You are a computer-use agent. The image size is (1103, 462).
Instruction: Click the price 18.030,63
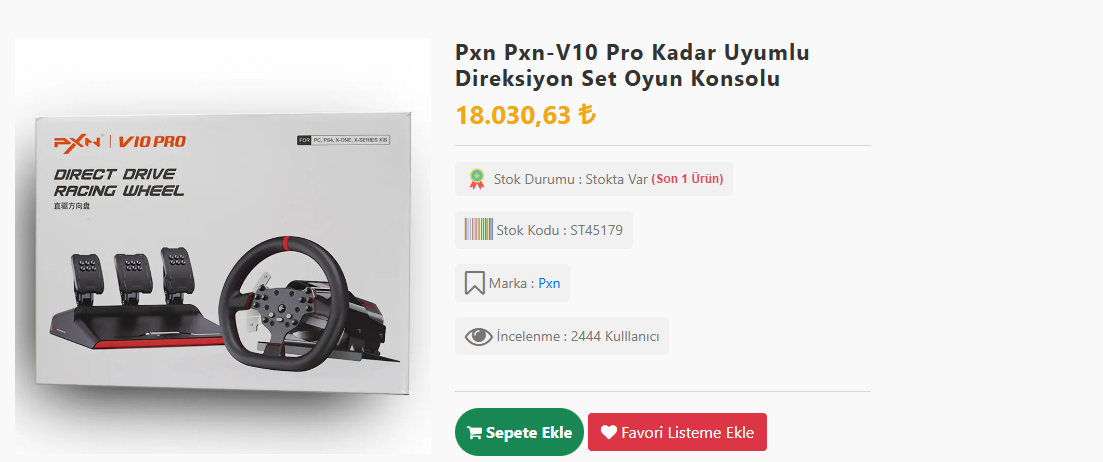[513, 115]
